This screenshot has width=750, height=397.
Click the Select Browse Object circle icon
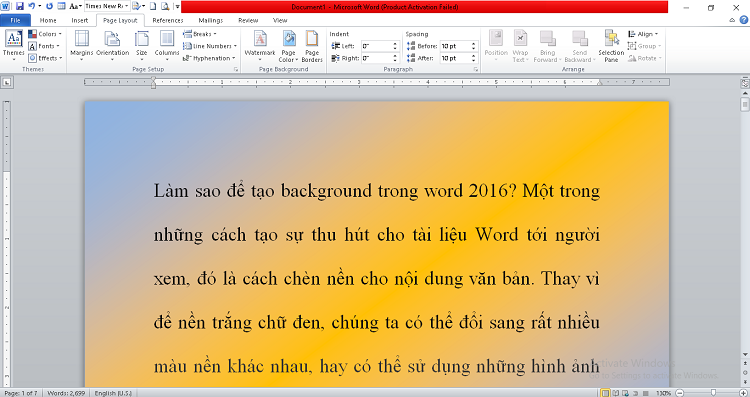pos(745,372)
